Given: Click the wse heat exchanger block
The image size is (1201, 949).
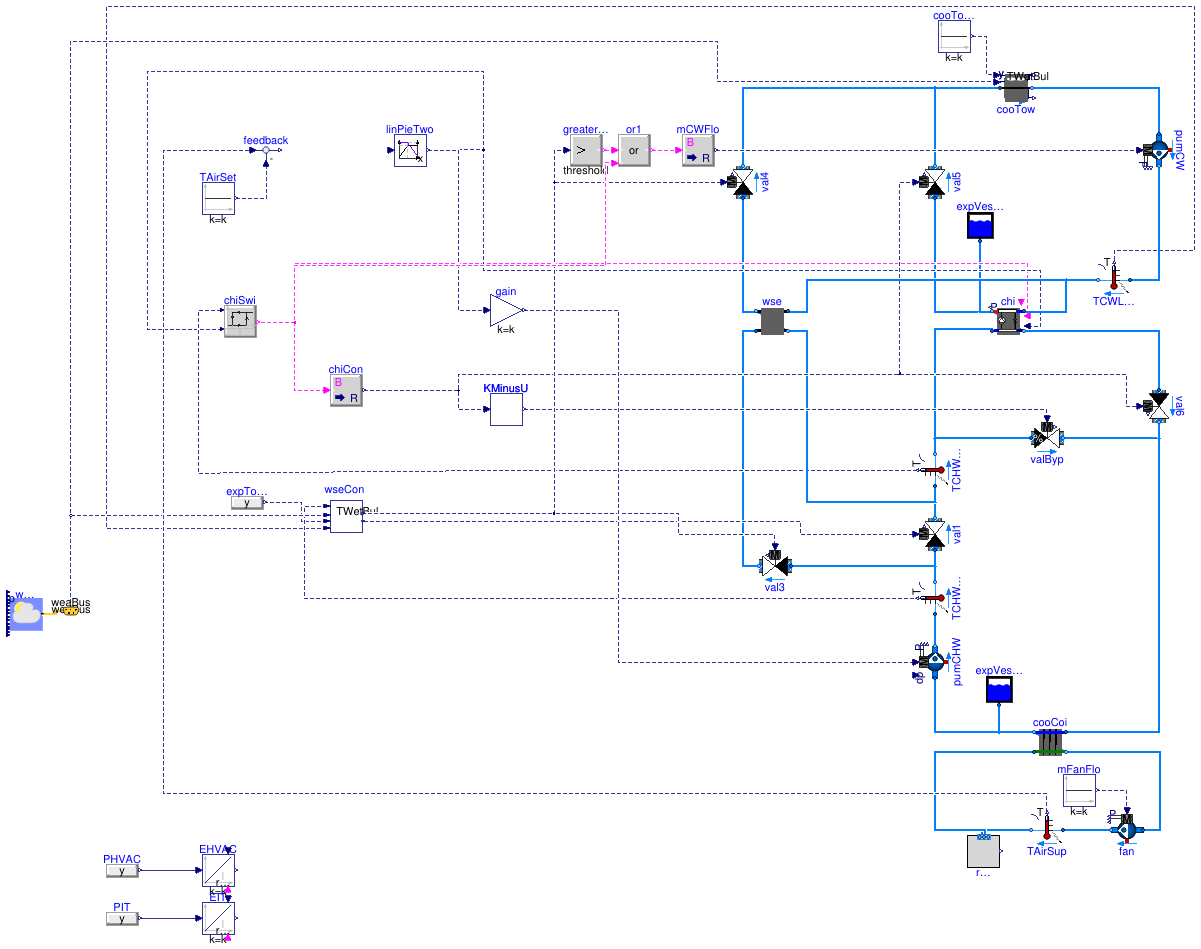Looking at the screenshot, I should [x=774, y=321].
